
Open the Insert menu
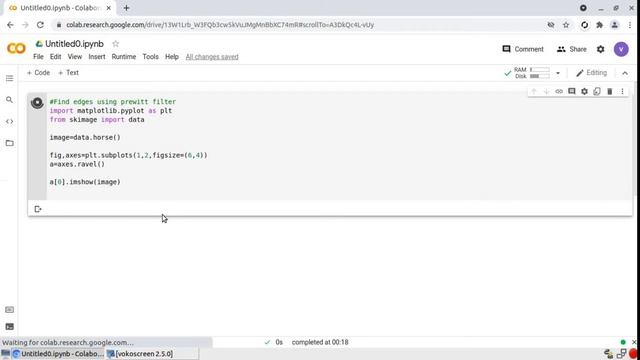[97, 57]
